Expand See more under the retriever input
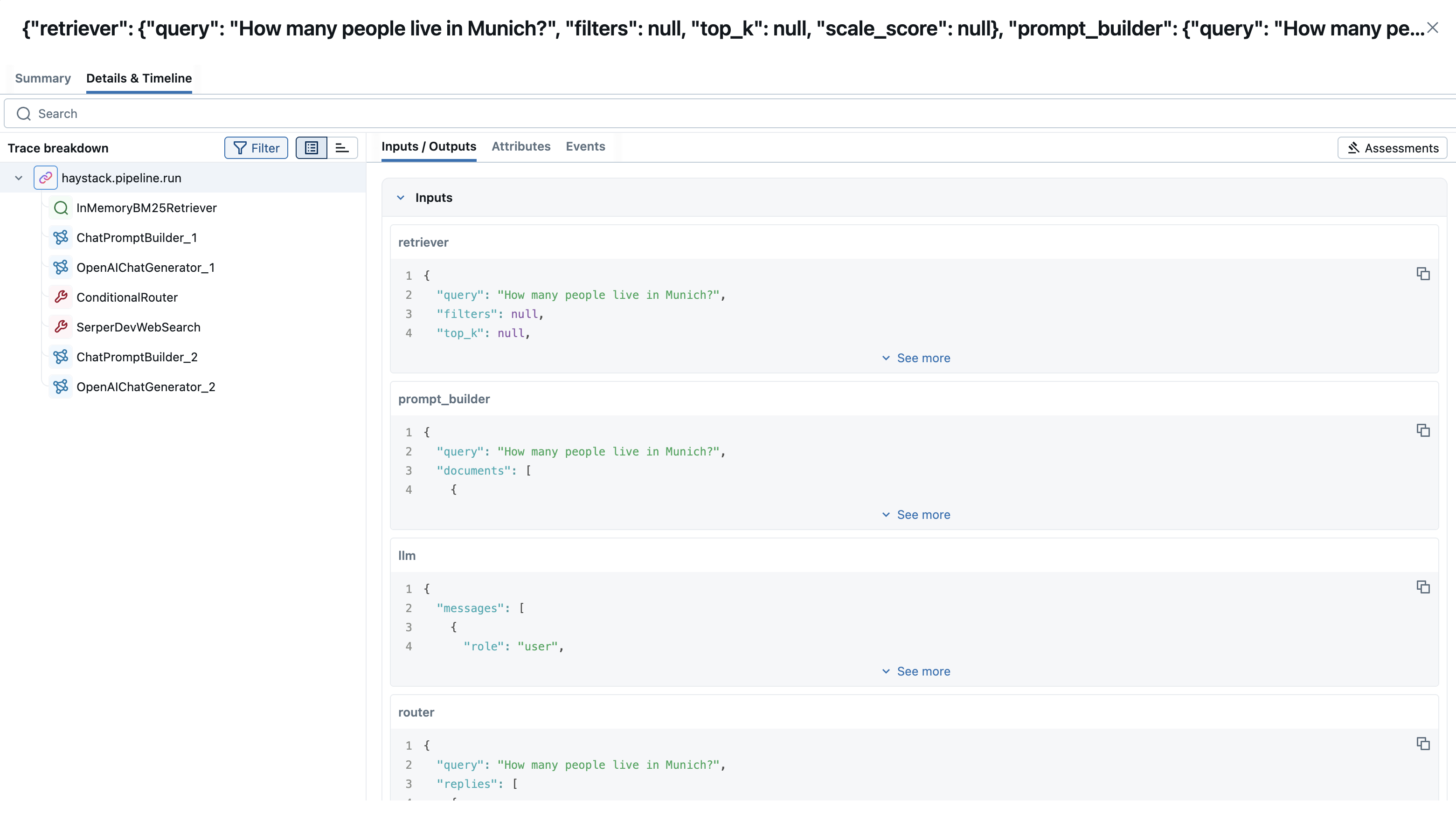This screenshot has height=814, width=1456. (915, 358)
